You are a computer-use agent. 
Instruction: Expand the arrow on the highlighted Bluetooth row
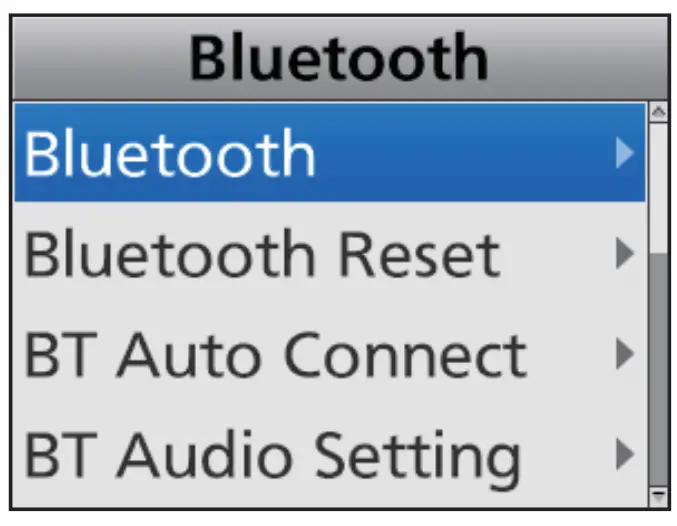625,153
